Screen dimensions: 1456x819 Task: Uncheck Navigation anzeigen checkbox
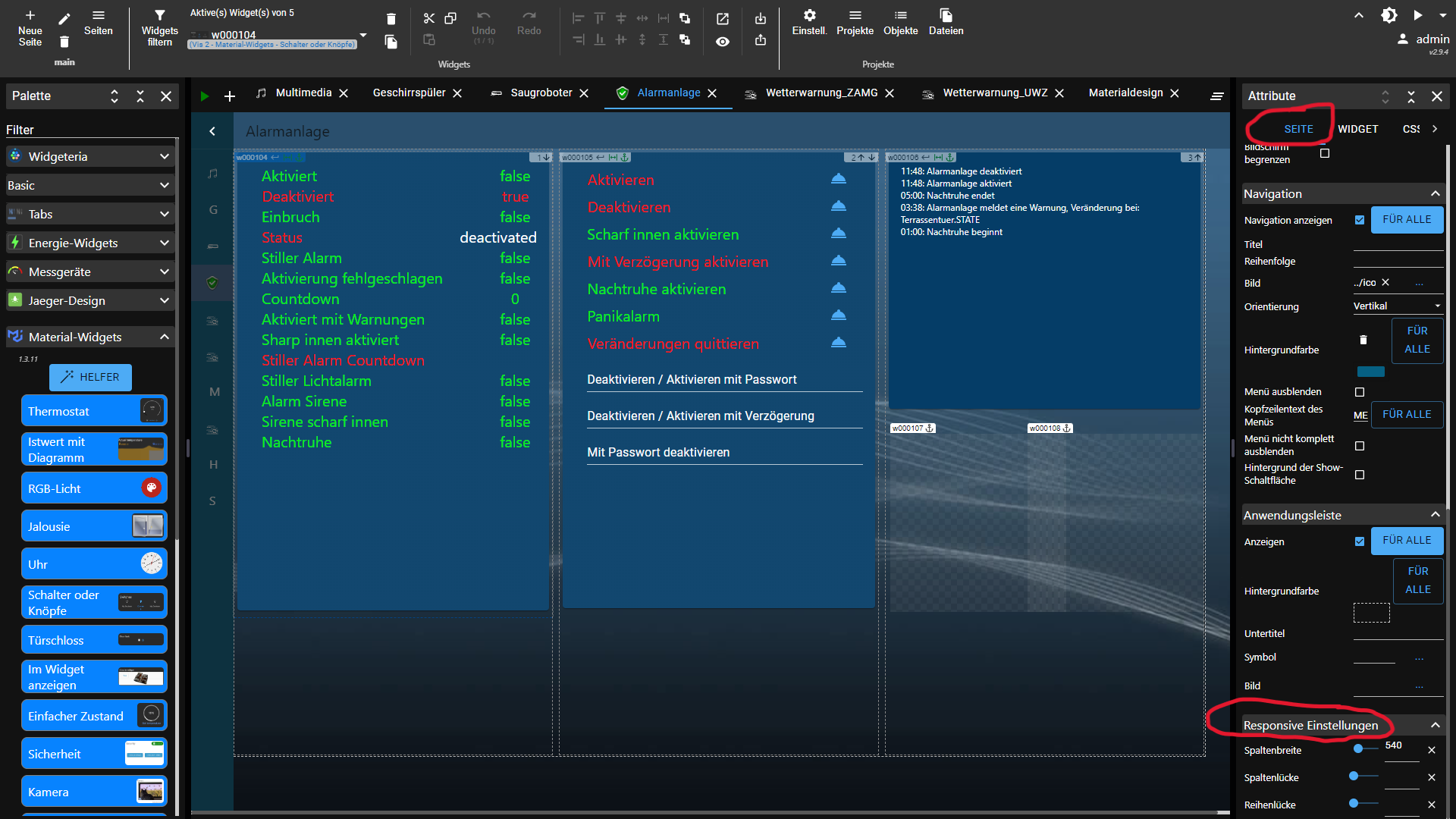tap(1360, 220)
